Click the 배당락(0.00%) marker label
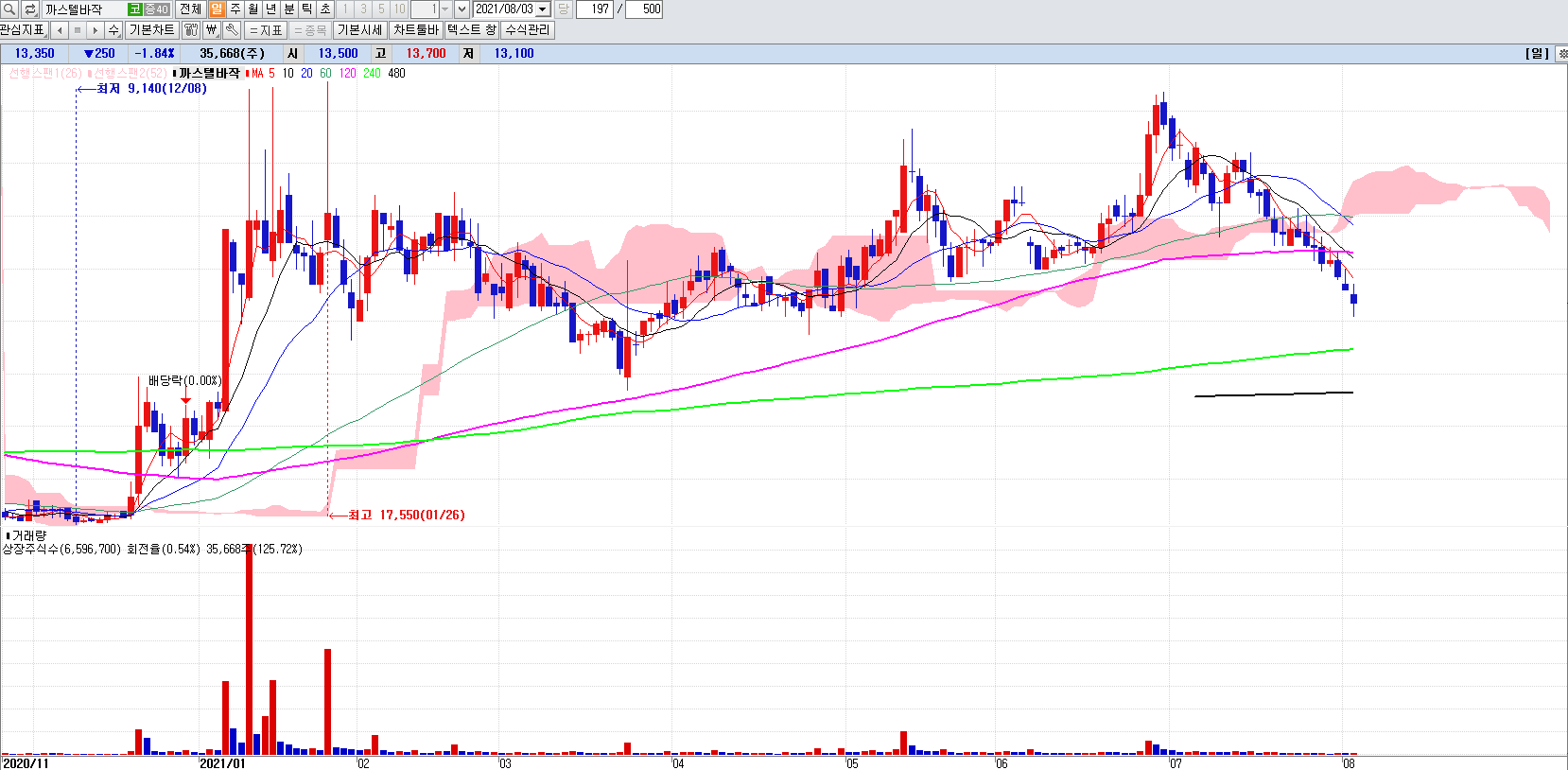Image resolution: width=1568 pixels, height=770 pixels. 184,381
